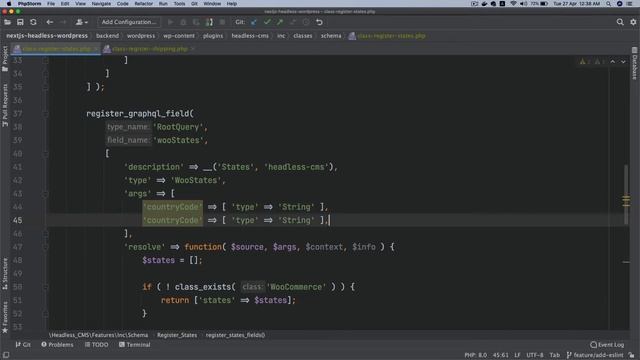Image resolution: width=640 pixels, height=360 pixels.
Task: Collapse the array fold marker at line 40
Action: 45,154
